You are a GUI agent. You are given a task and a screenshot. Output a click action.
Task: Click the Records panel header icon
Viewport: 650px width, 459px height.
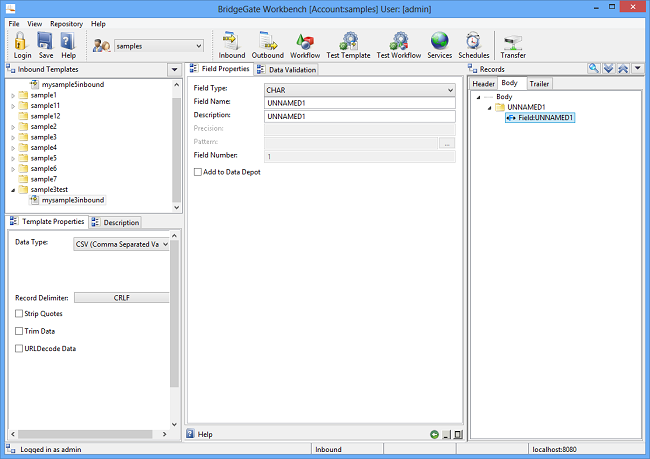(x=473, y=68)
